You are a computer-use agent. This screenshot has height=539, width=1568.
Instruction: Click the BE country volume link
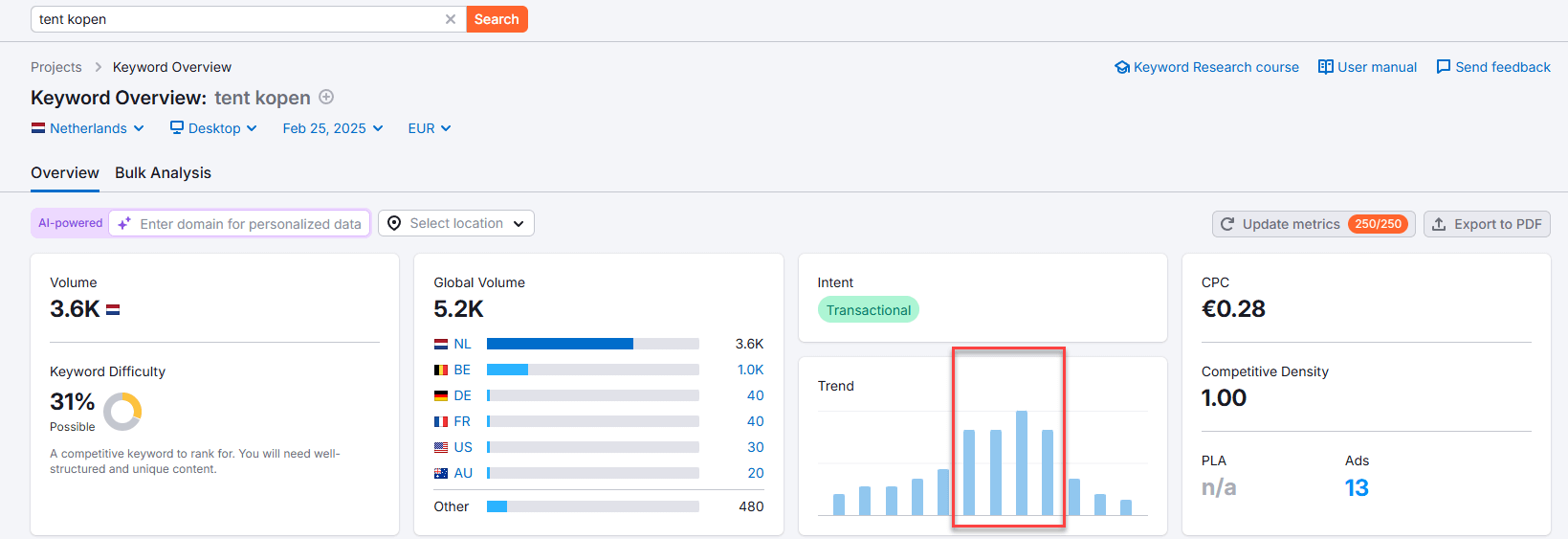pos(462,370)
